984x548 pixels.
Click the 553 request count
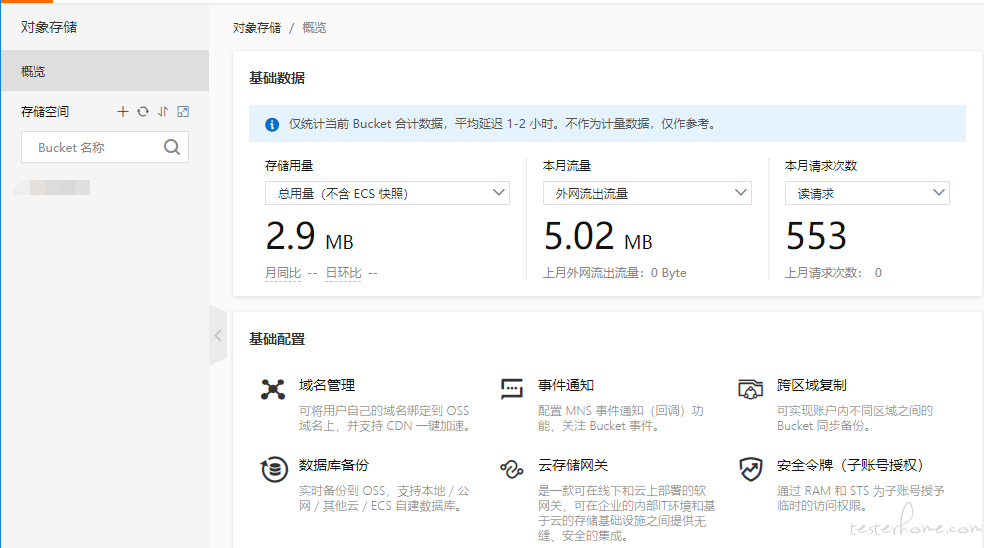(816, 236)
